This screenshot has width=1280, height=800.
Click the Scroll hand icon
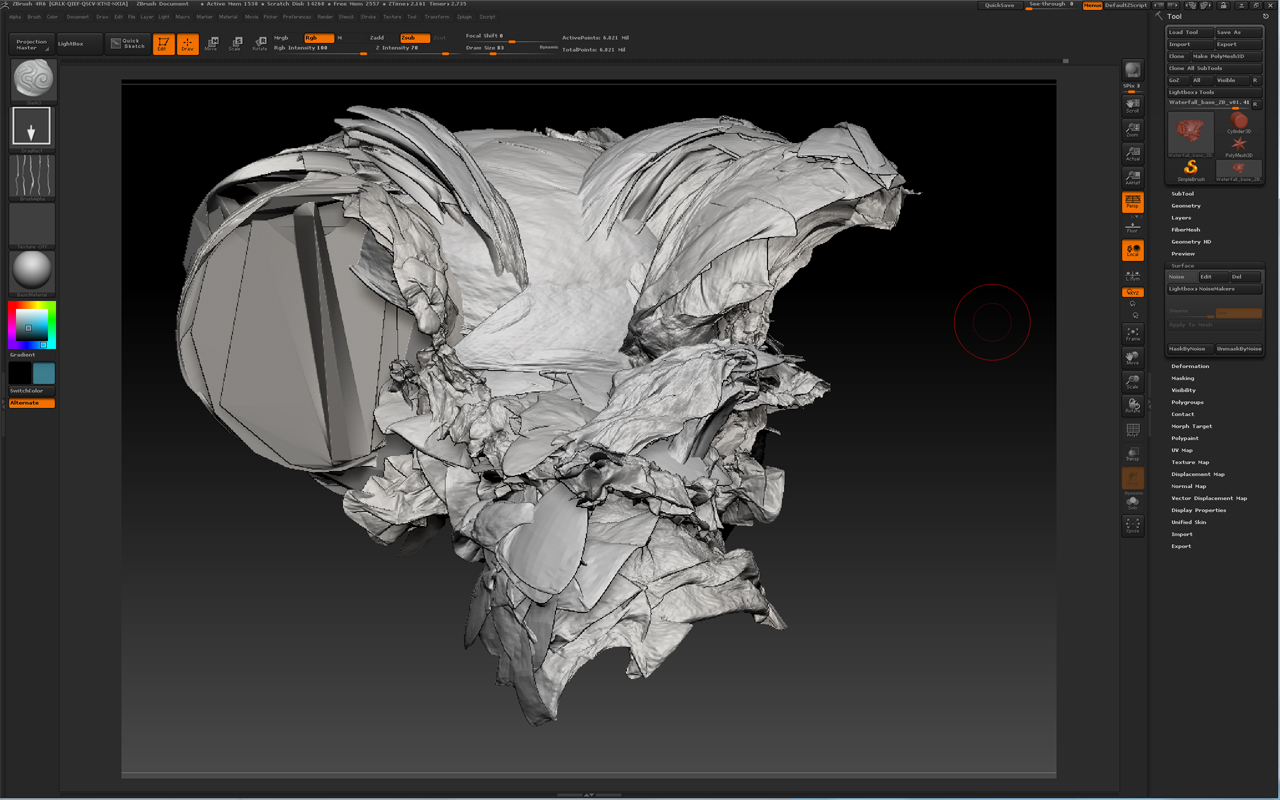point(1132,105)
